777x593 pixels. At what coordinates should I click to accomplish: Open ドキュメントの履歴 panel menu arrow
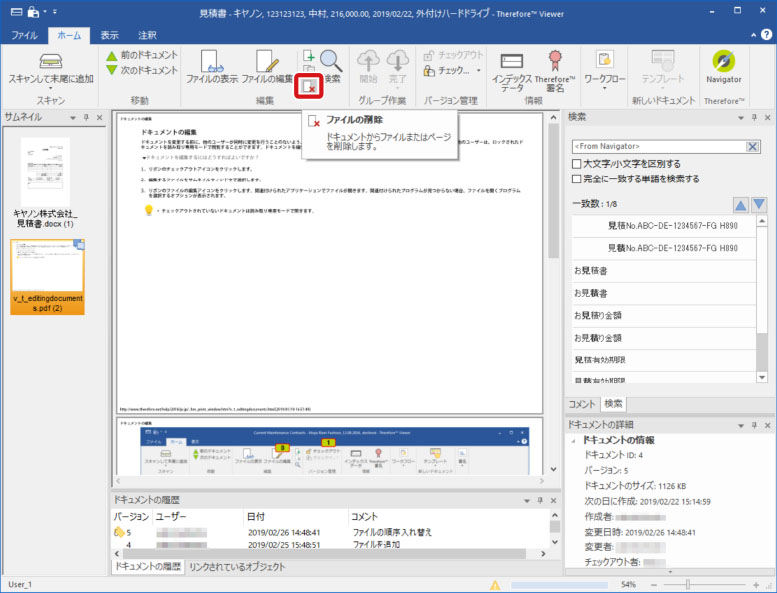(x=526, y=499)
